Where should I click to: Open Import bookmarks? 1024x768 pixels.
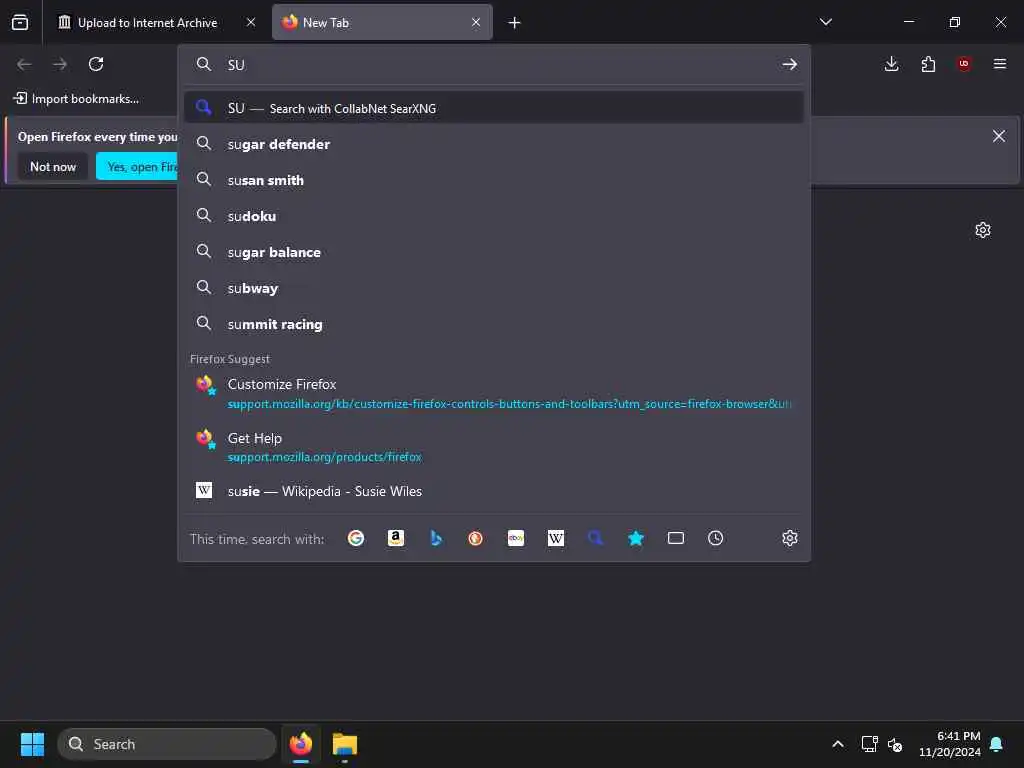(x=76, y=99)
